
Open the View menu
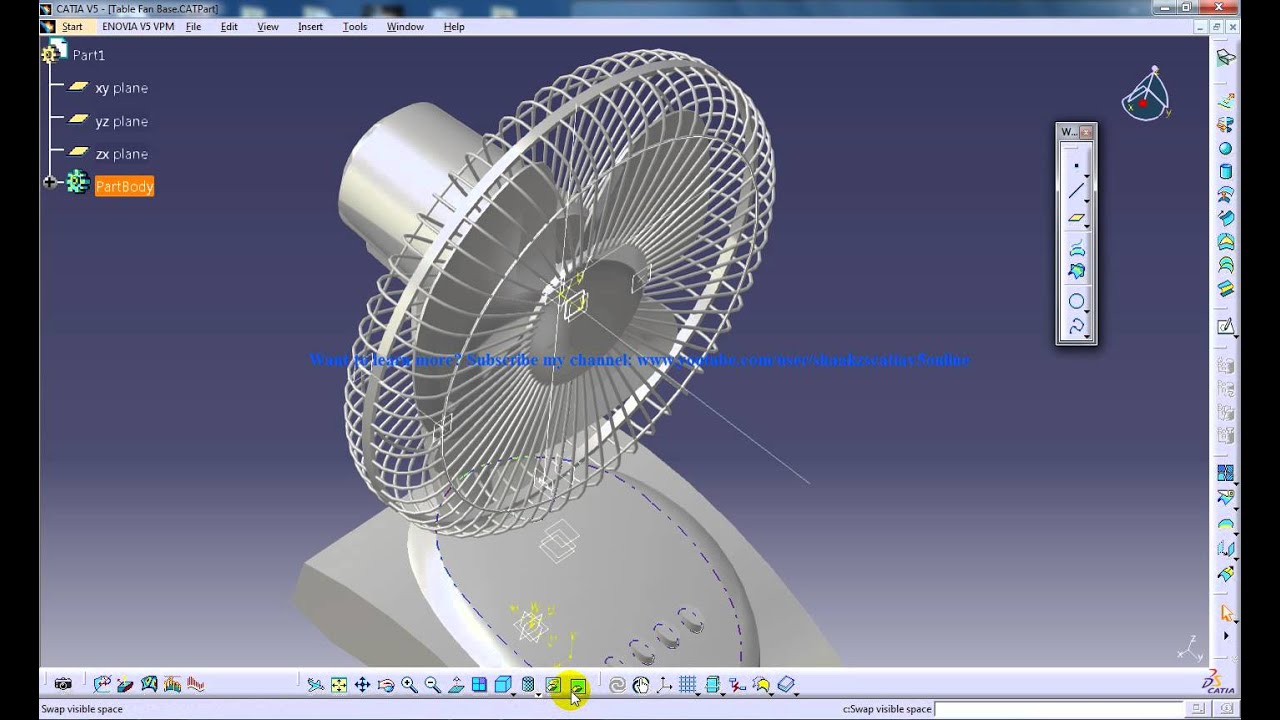coord(268,27)
